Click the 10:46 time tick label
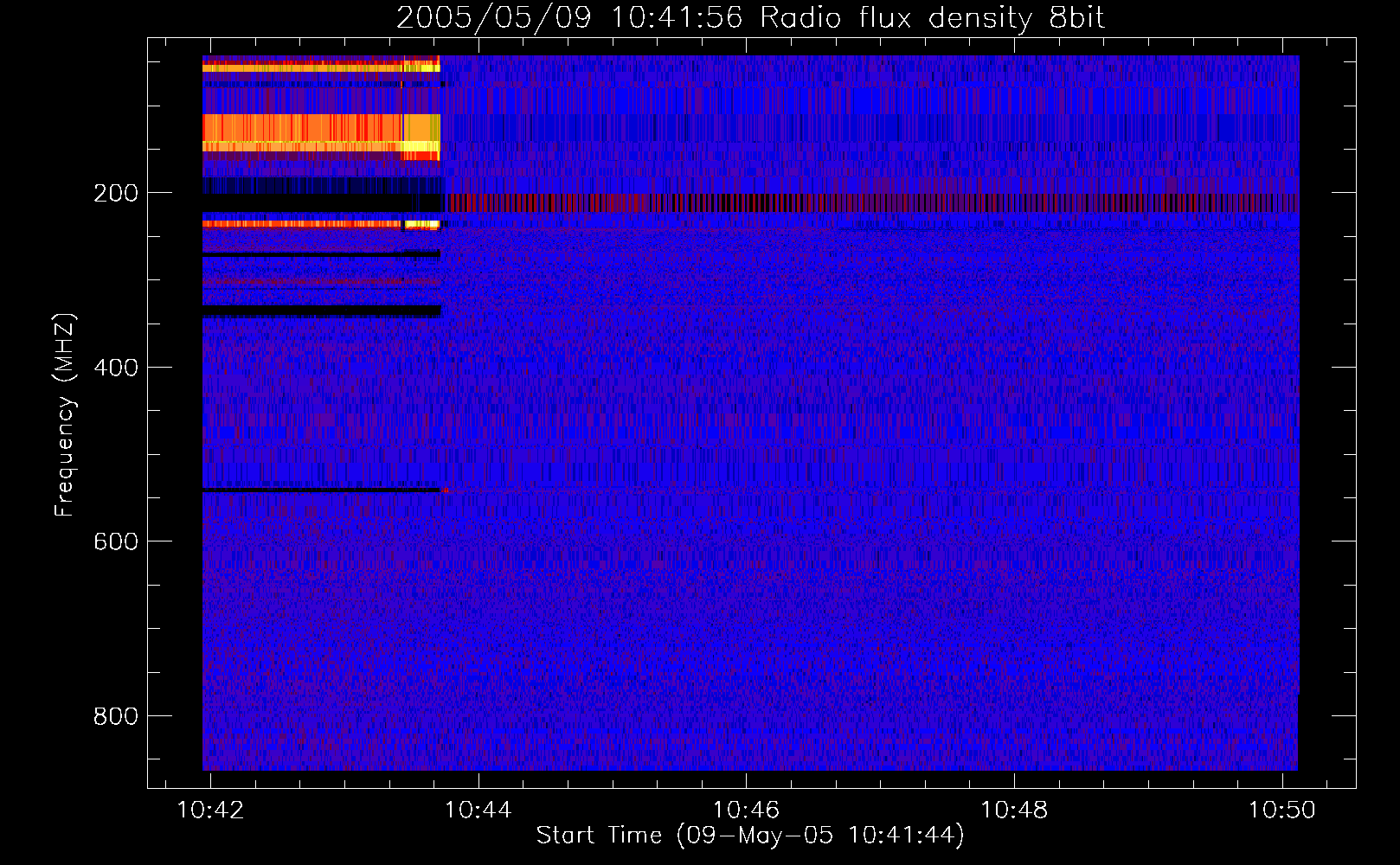1400x865 pixels. pos(746,810)
